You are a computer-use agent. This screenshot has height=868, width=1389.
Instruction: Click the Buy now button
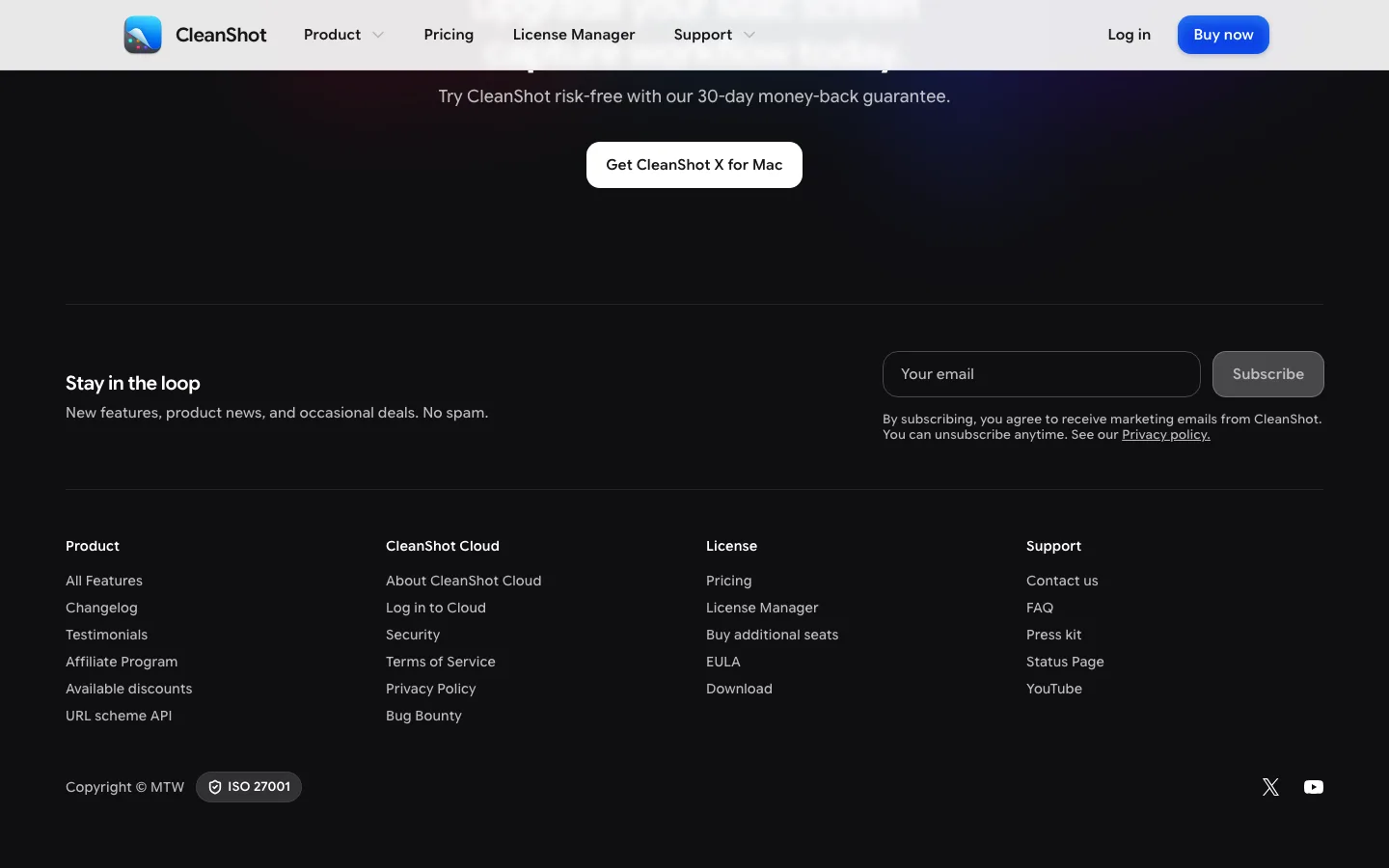1223,35
